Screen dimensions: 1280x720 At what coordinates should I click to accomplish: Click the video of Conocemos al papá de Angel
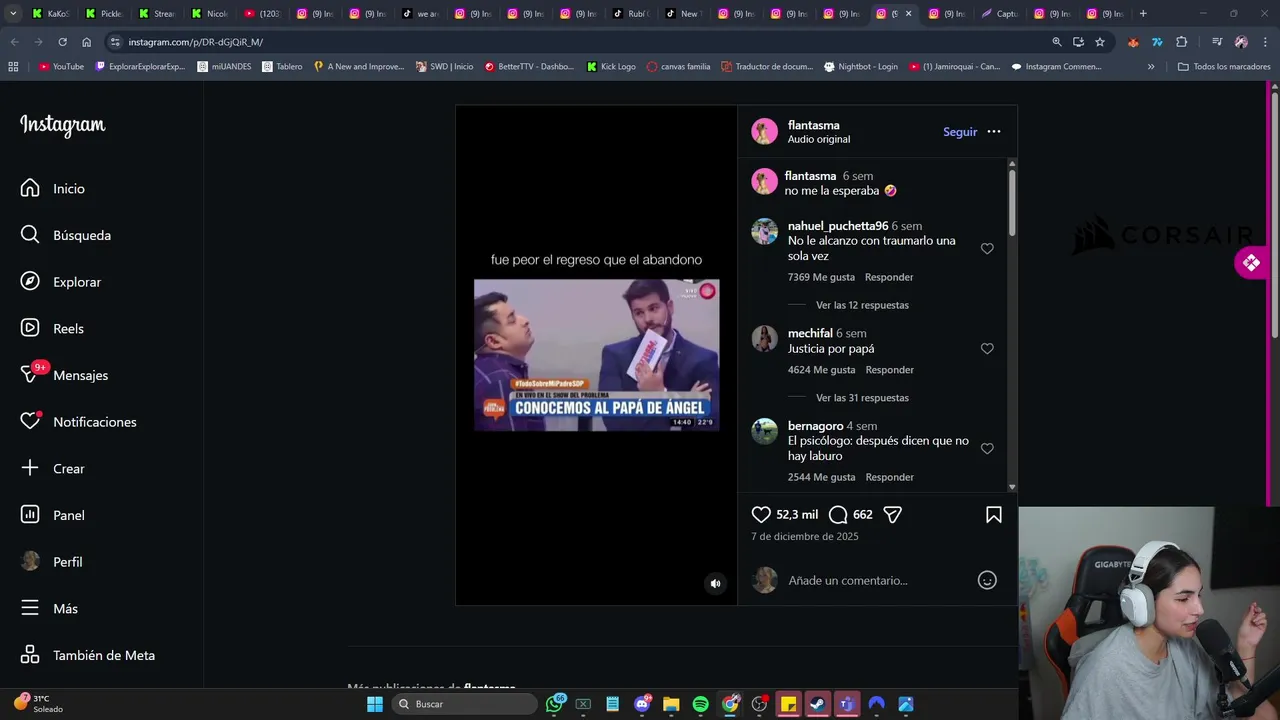click(x=596, y=355)
